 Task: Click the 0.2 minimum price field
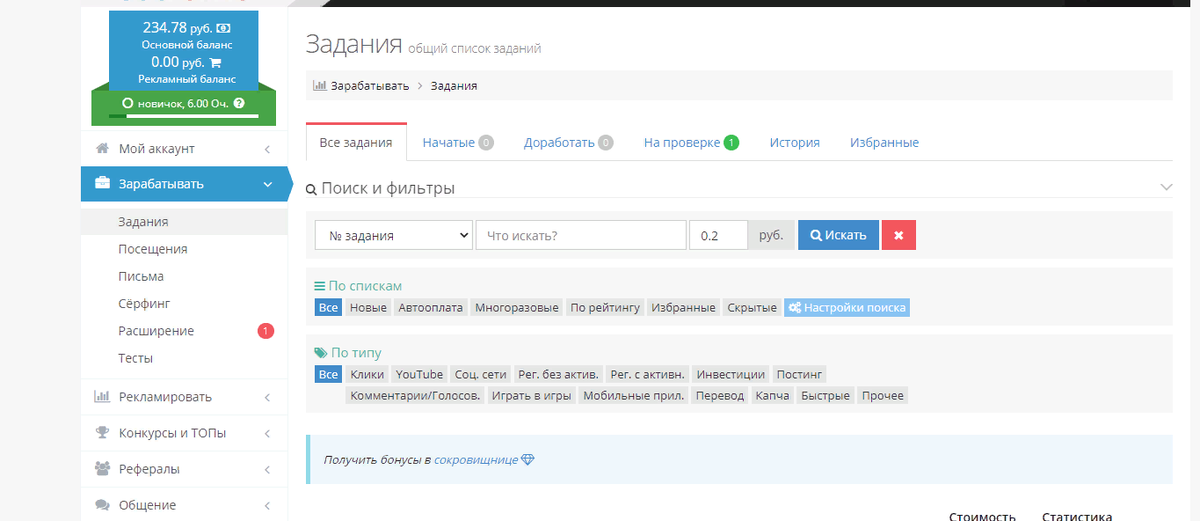tap(718, 235)
